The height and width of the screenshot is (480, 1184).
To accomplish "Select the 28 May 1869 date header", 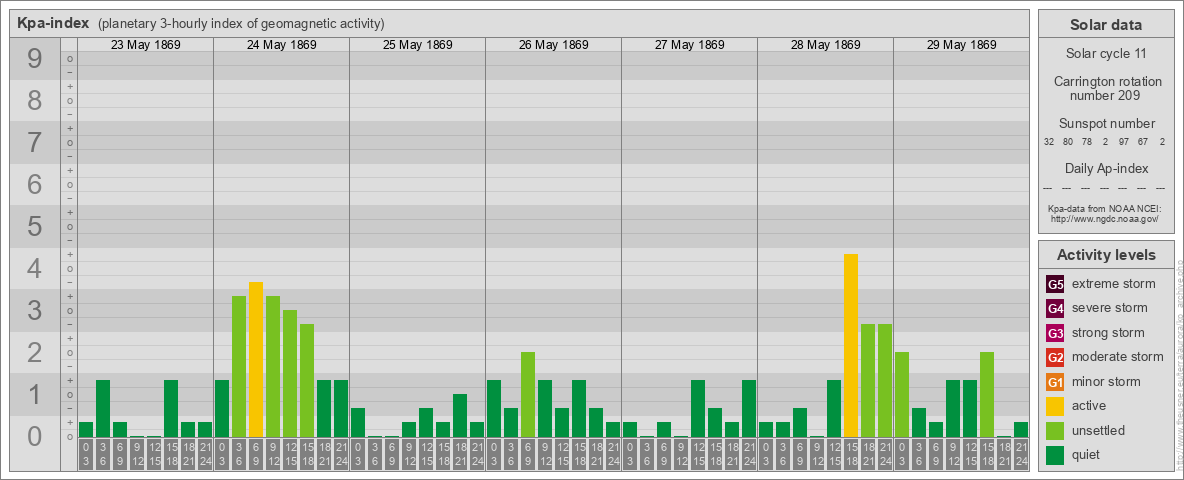I will 825,45.
